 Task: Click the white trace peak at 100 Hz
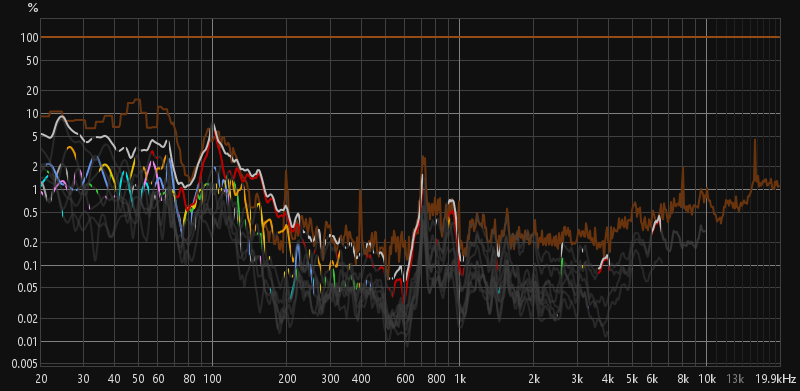[x=213, y=126]
